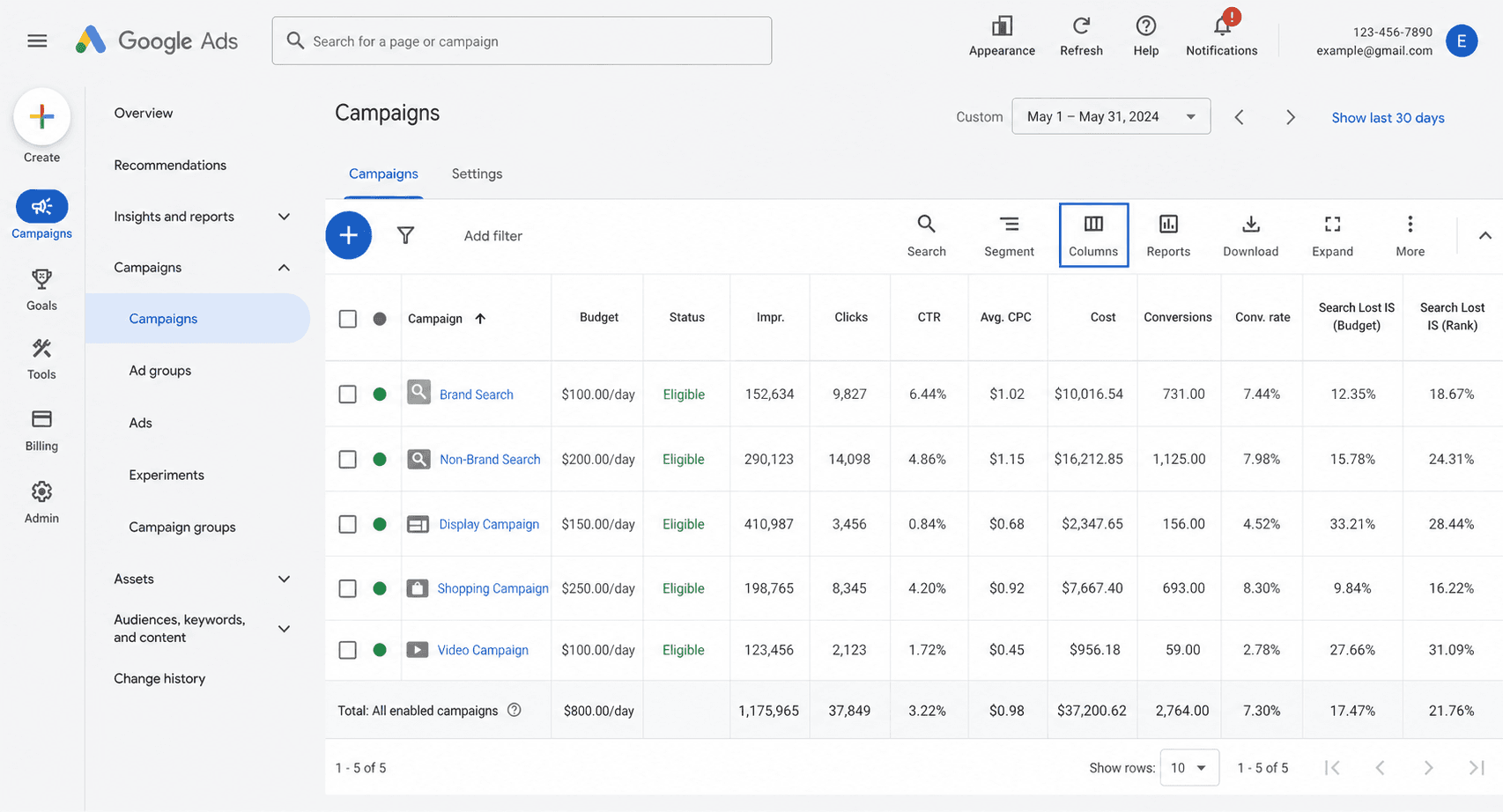Open the account avatar E
Image resolution: width=1503 pixels, height=812 pixels.
pos(1462,41)
